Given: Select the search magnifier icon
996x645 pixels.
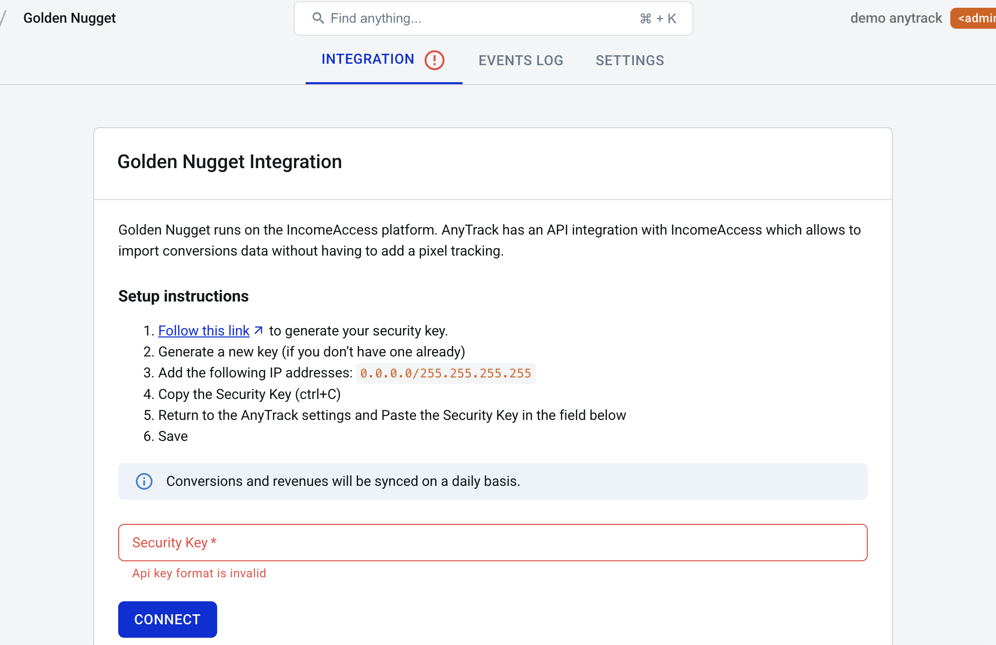Looking at the screenshot, I should pos(314,18).
